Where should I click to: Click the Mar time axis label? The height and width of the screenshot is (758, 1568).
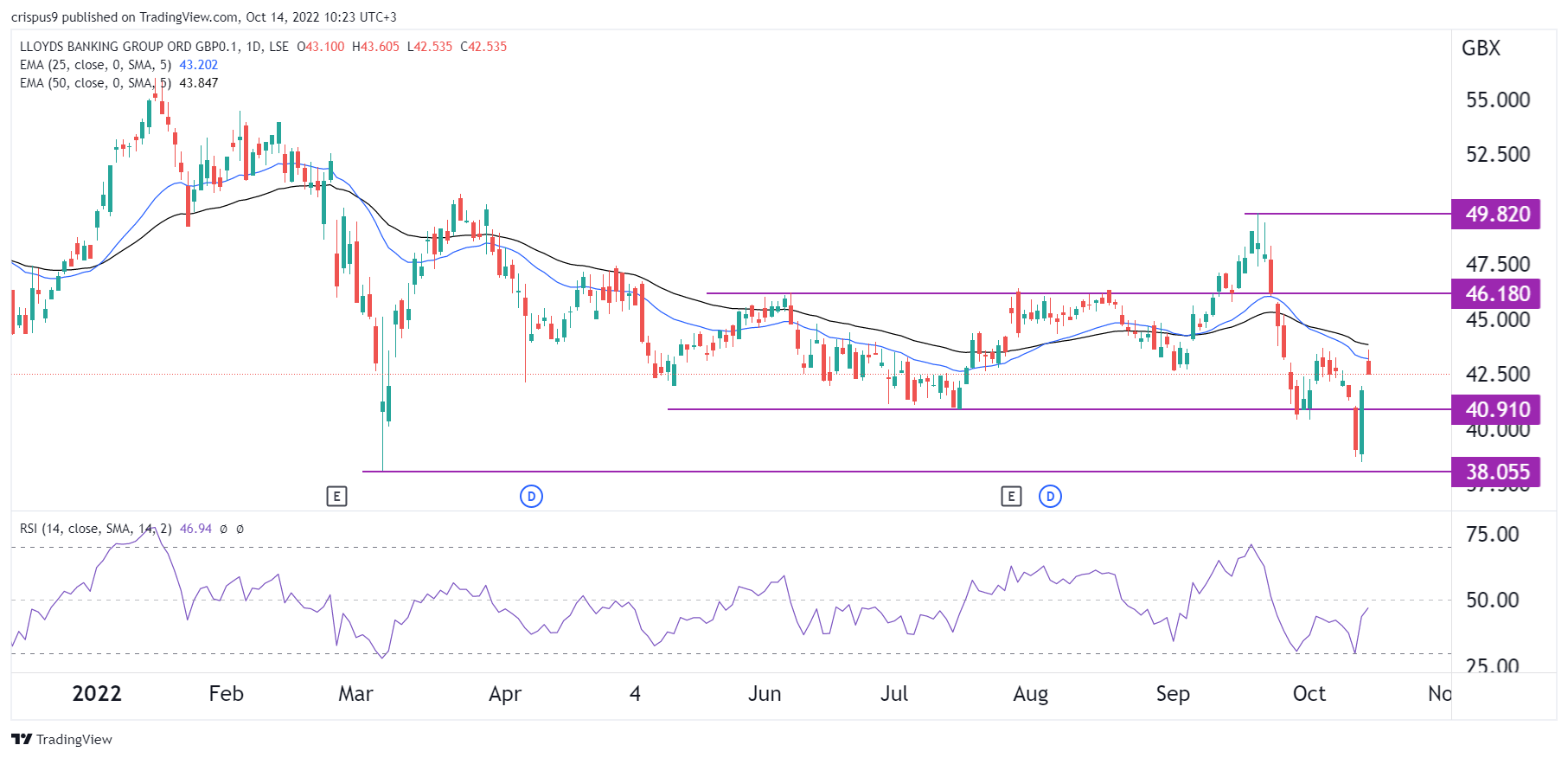pos(355,694)
